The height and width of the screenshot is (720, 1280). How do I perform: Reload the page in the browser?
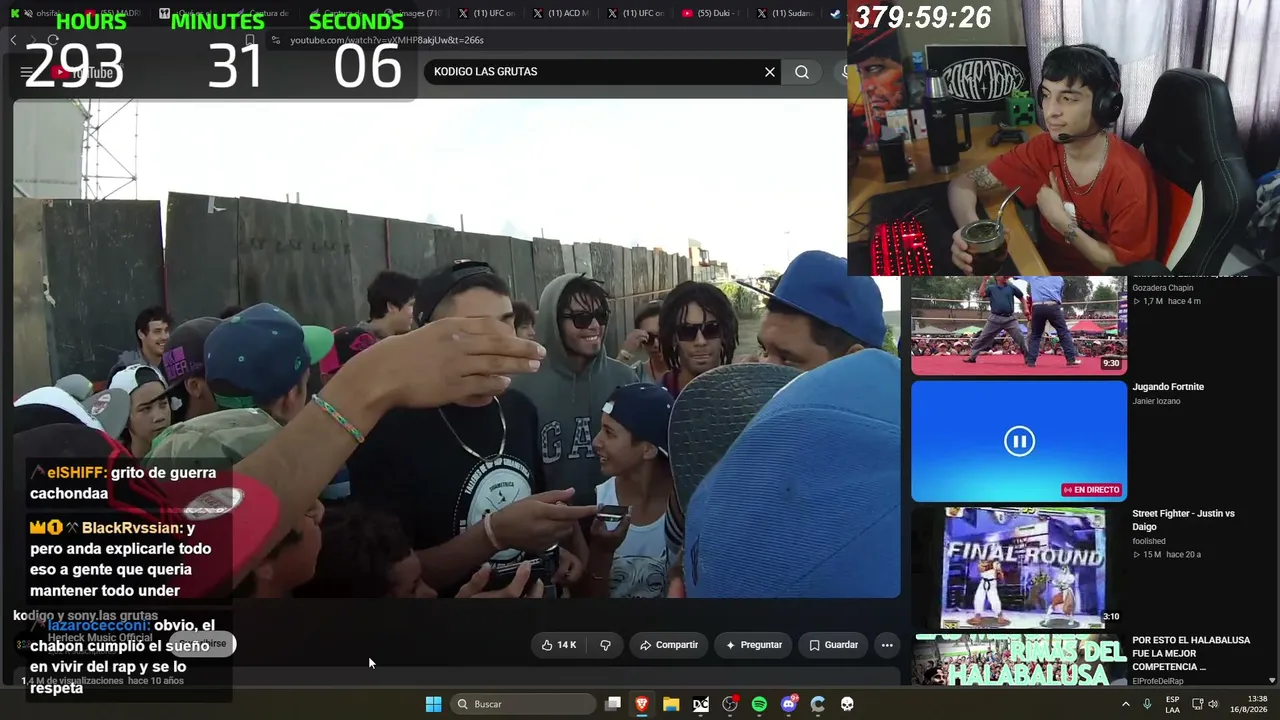click(53, 40)
